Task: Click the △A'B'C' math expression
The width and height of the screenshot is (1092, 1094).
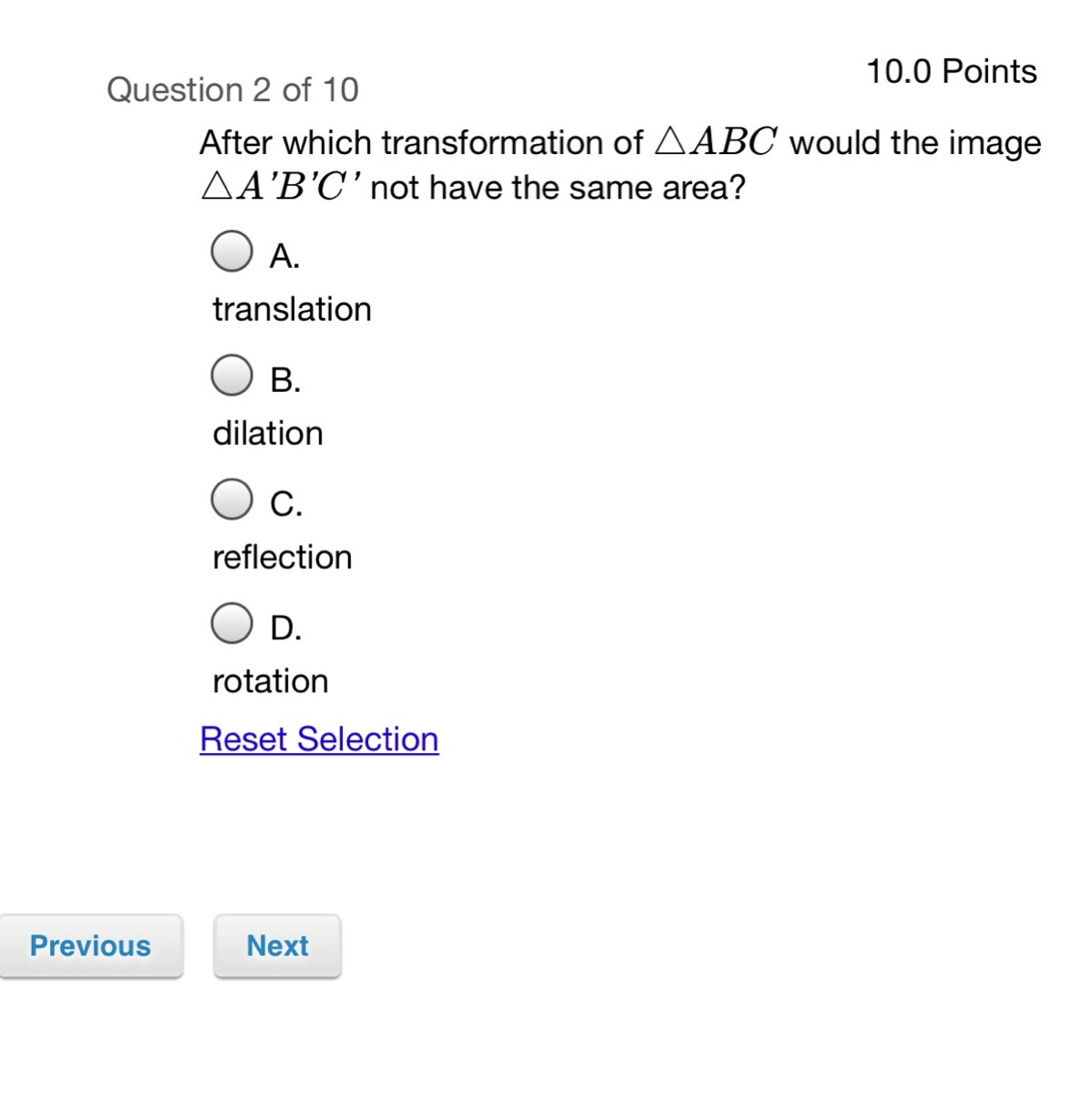Action: point(283,187)
